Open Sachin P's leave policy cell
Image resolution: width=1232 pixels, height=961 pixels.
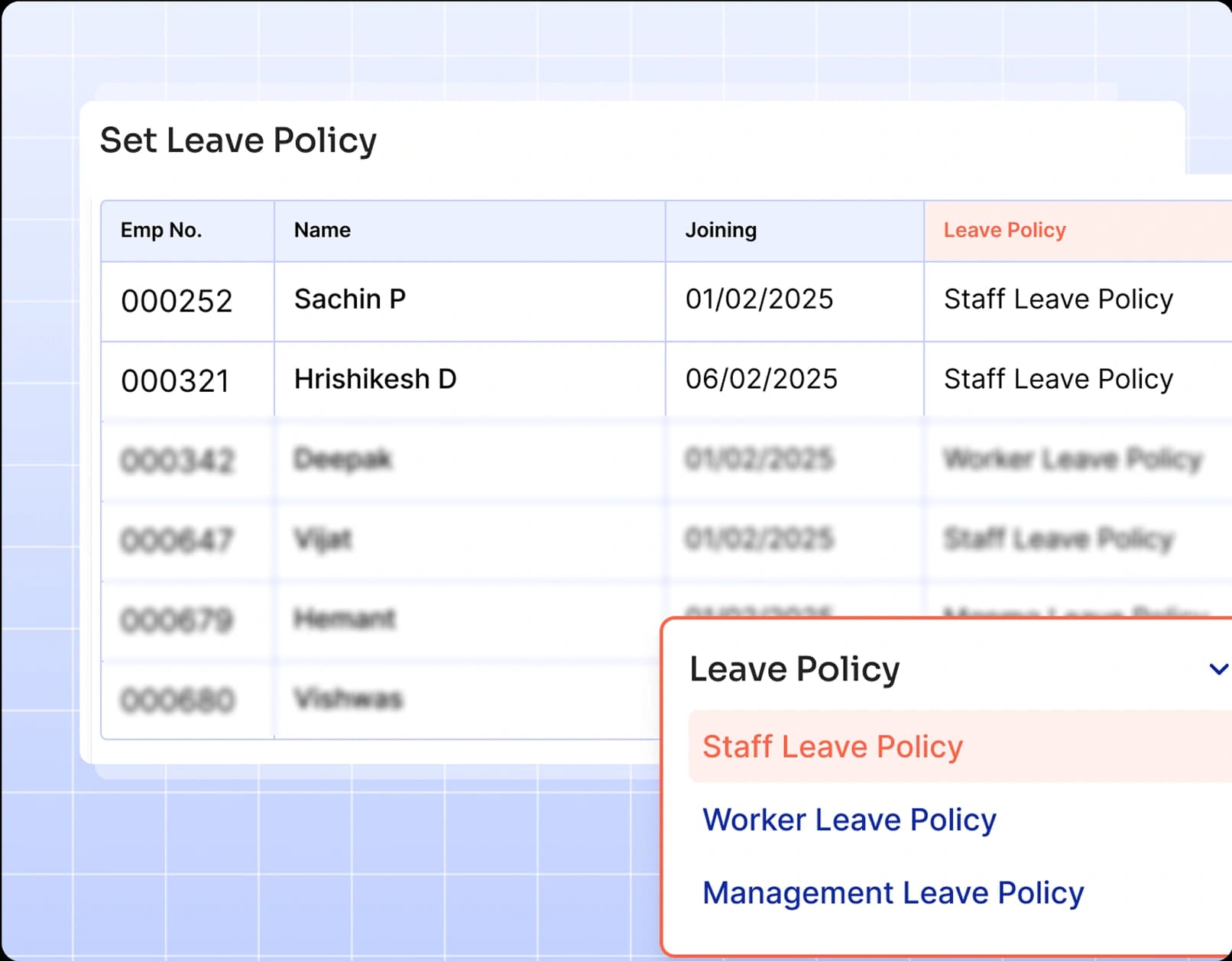1058,299
